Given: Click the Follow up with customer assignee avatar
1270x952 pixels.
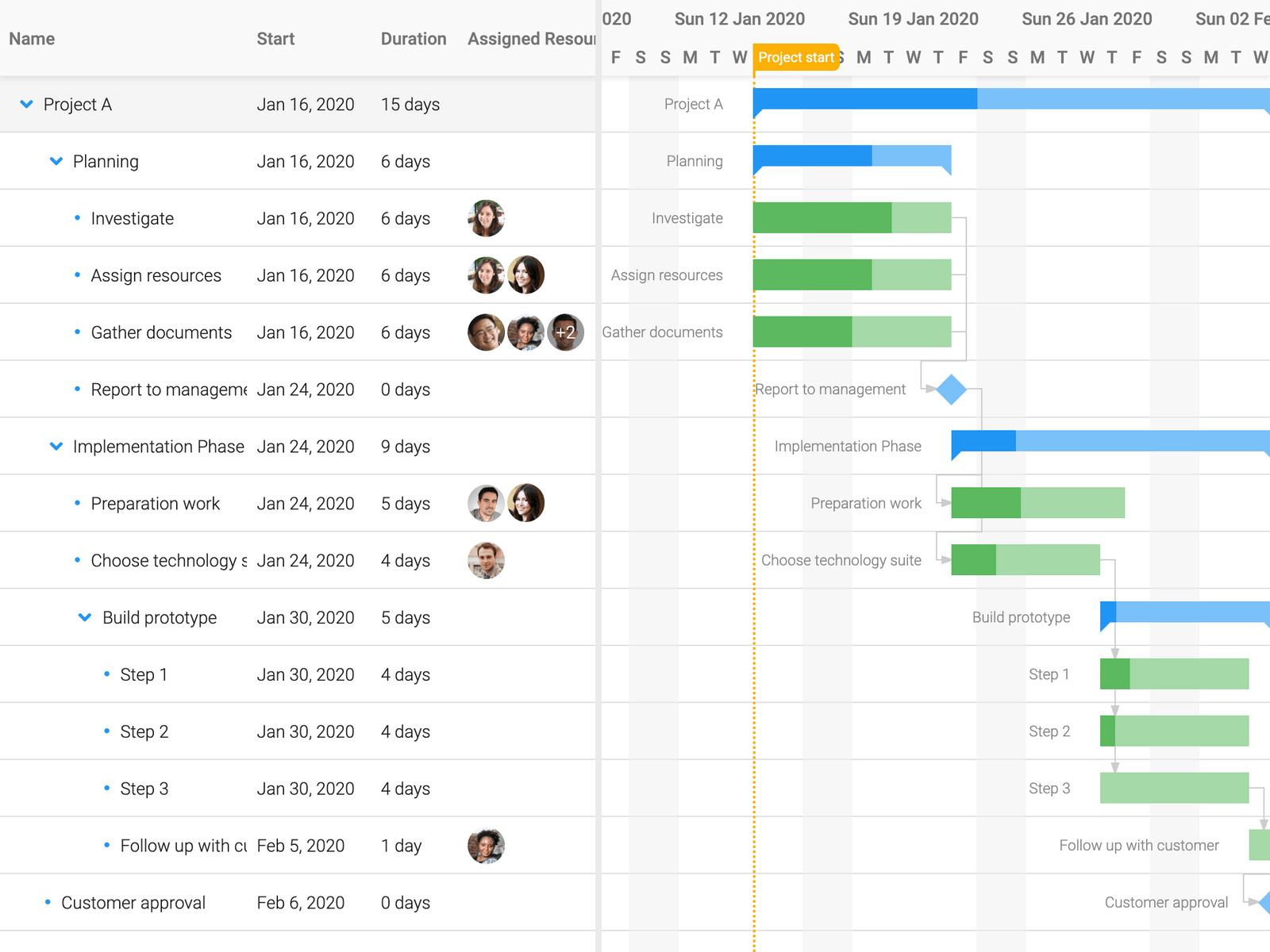Looking at the screenshot, I should point(487,846).
